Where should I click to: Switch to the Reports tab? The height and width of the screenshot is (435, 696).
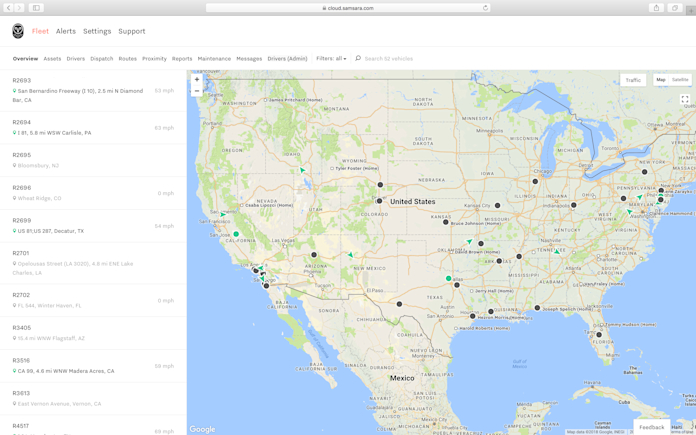click(182, 59)
